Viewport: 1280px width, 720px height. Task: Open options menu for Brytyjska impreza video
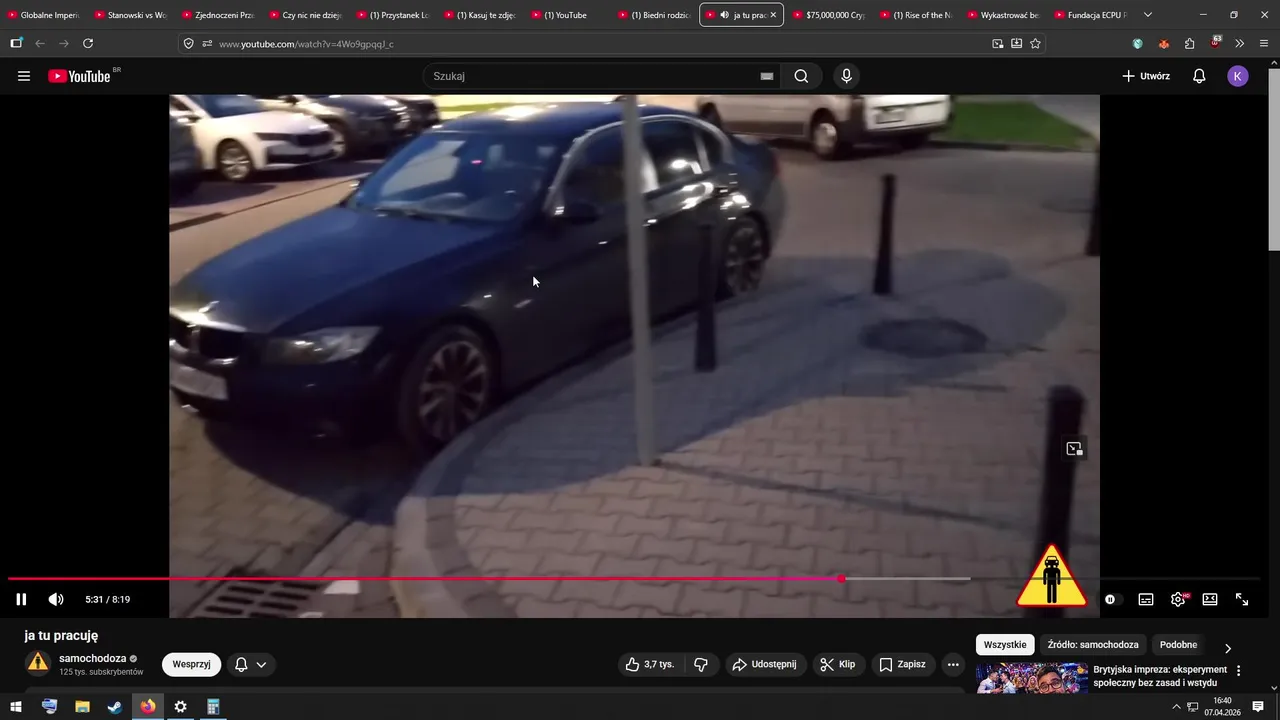click(x=1238, y=671)
